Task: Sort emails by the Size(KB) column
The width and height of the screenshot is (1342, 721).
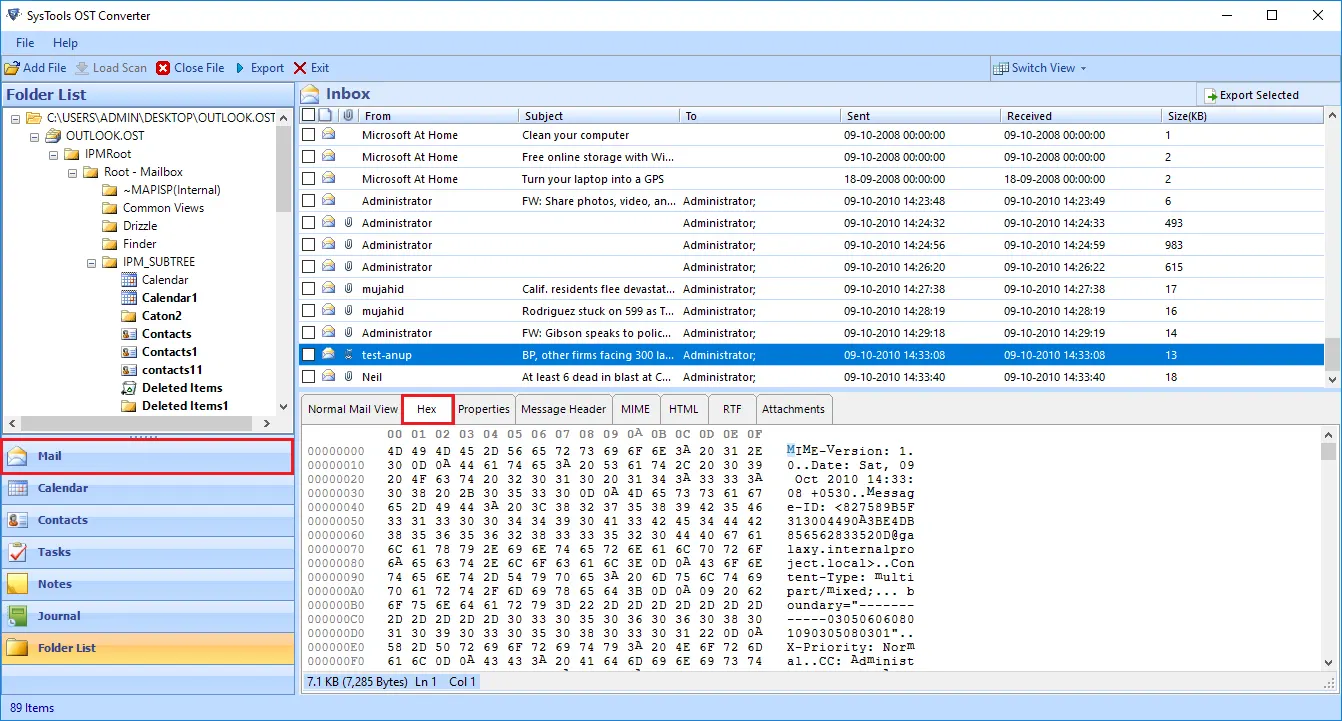Action: tap(1243, 116)
